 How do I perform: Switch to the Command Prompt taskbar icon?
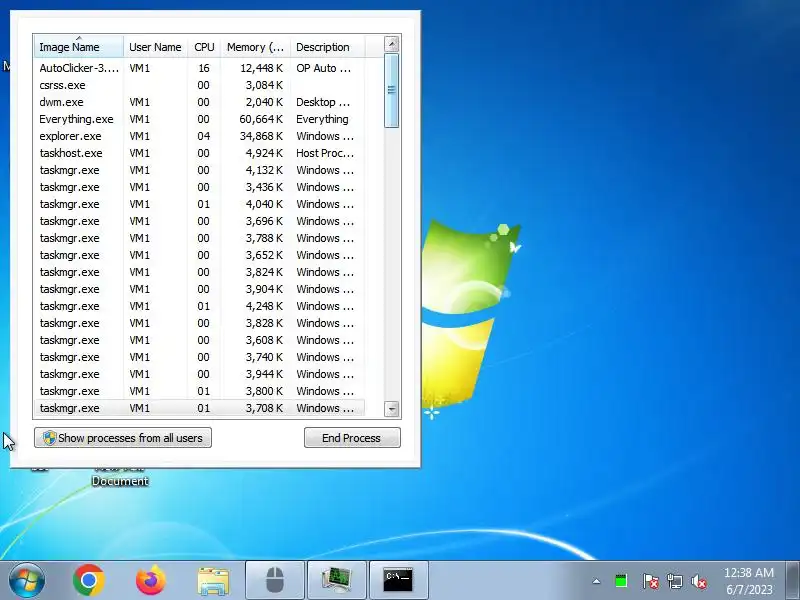pyautogui.click(x=398, y=580)
